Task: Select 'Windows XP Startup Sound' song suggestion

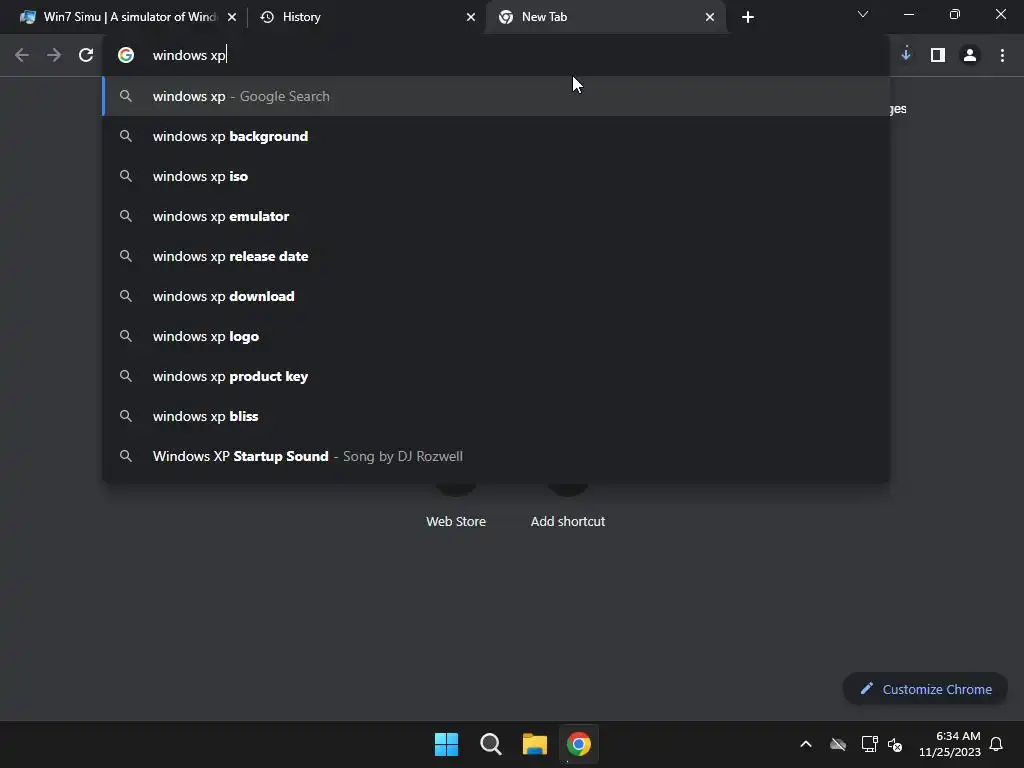Action: 496,456
